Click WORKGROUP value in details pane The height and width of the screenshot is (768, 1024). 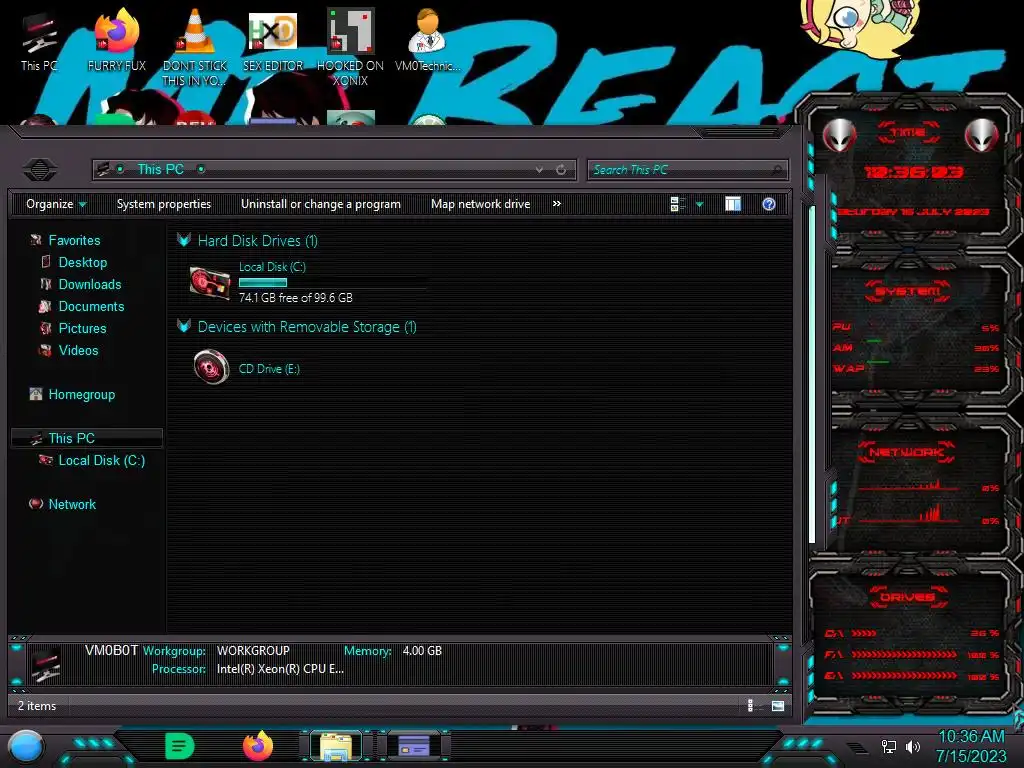coord(253,651)
